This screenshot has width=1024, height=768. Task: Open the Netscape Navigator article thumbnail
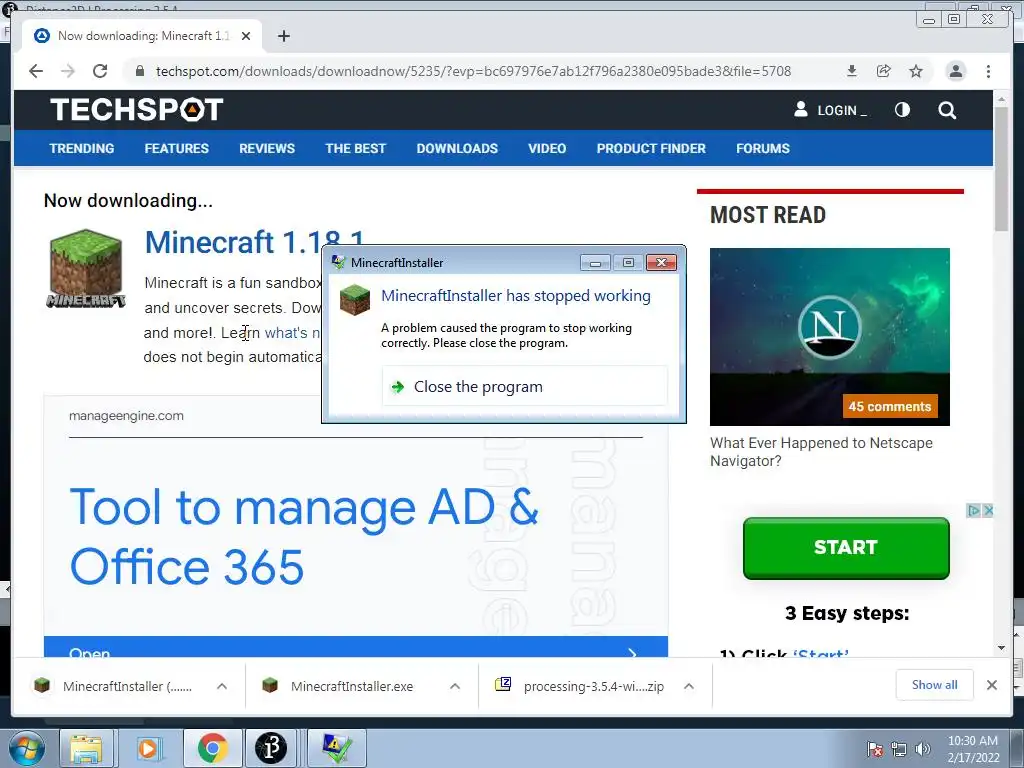tap(829, 336)
